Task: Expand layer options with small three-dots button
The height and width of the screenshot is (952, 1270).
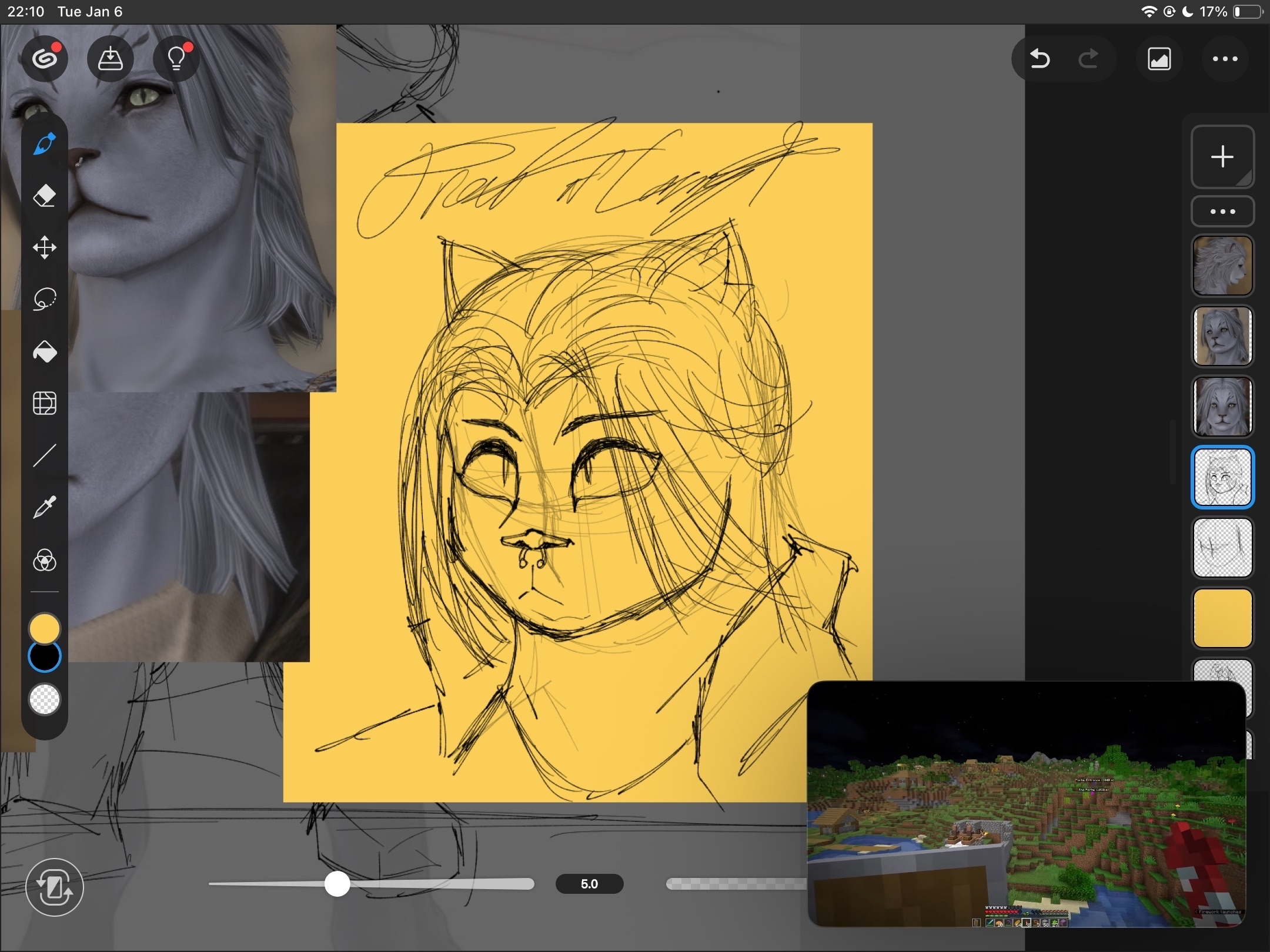Action: [x=1222, y=212]
